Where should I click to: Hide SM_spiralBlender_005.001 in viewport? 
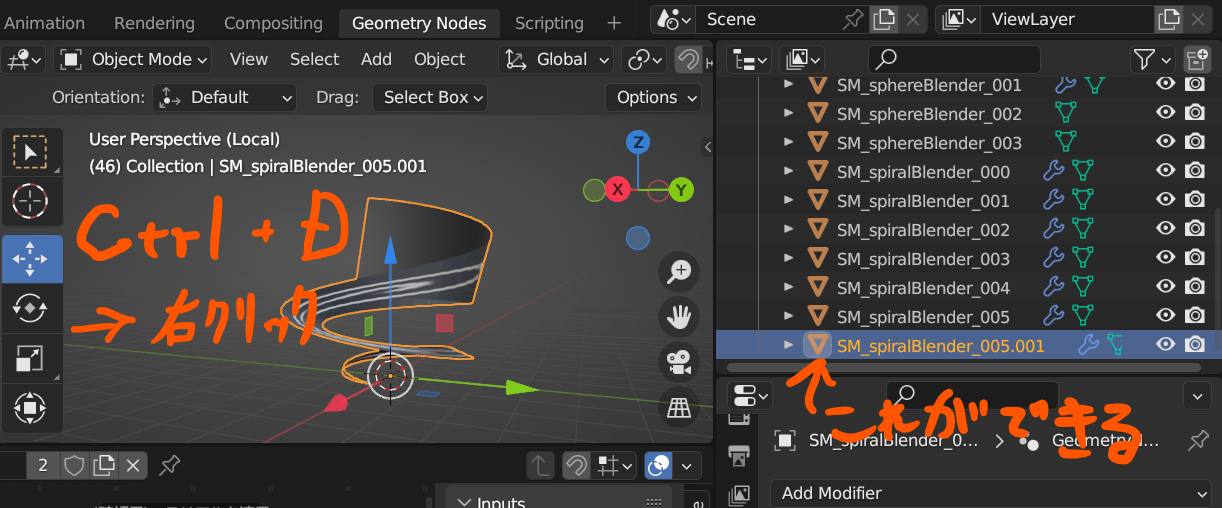click(x=1165, y=345)
